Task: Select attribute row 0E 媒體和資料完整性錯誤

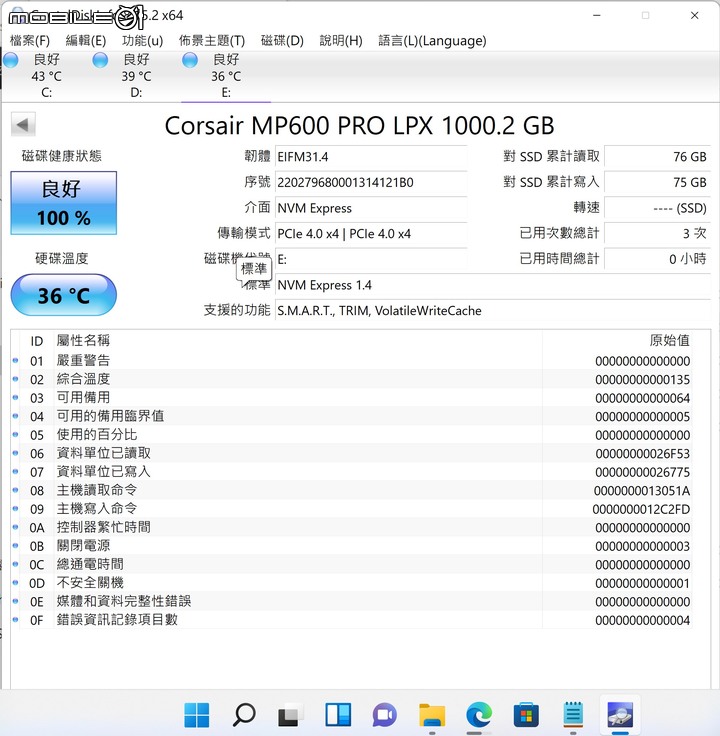Action: [351, 602]
